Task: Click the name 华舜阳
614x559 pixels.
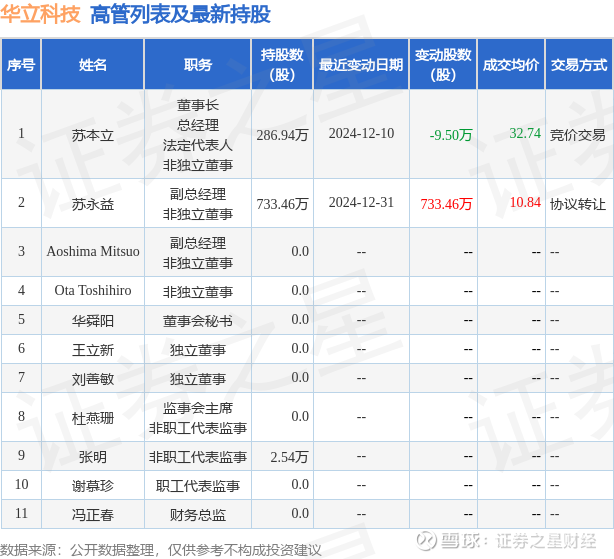Action: (93, 321)
